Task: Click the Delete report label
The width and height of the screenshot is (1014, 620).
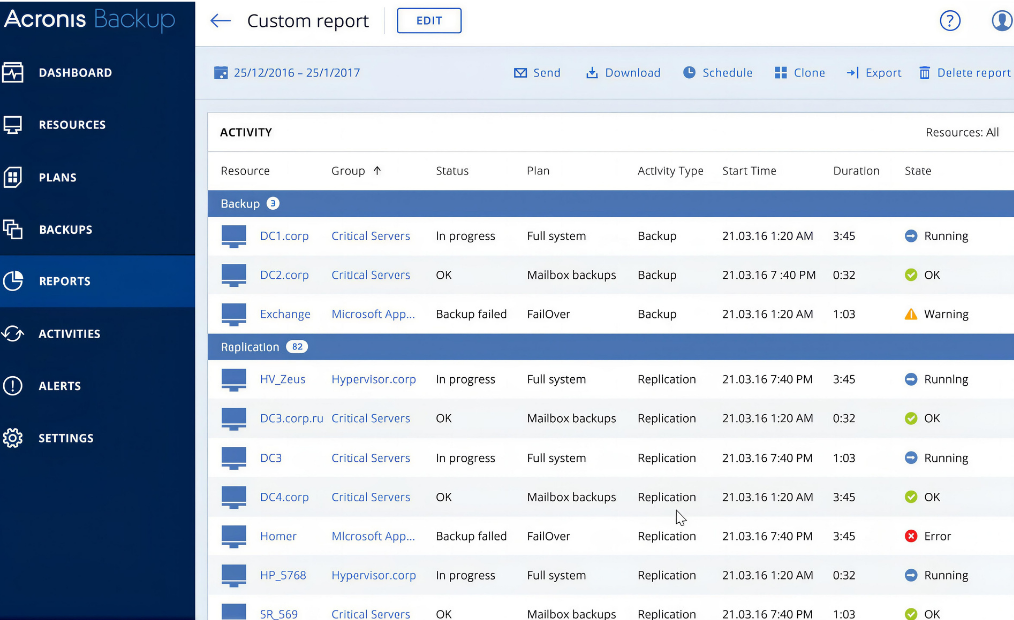Action: pyautogui.click(x=973, y=72)
